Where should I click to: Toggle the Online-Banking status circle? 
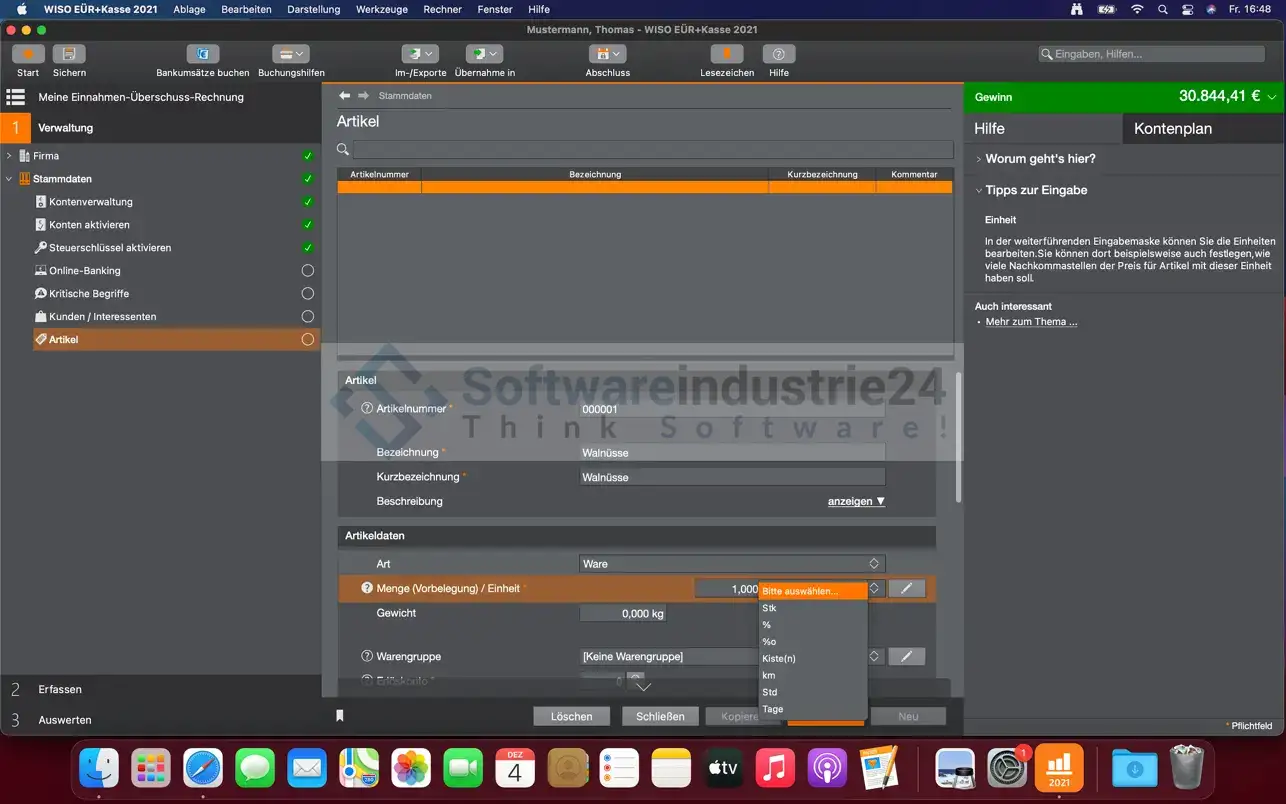(x=307, y=271)
